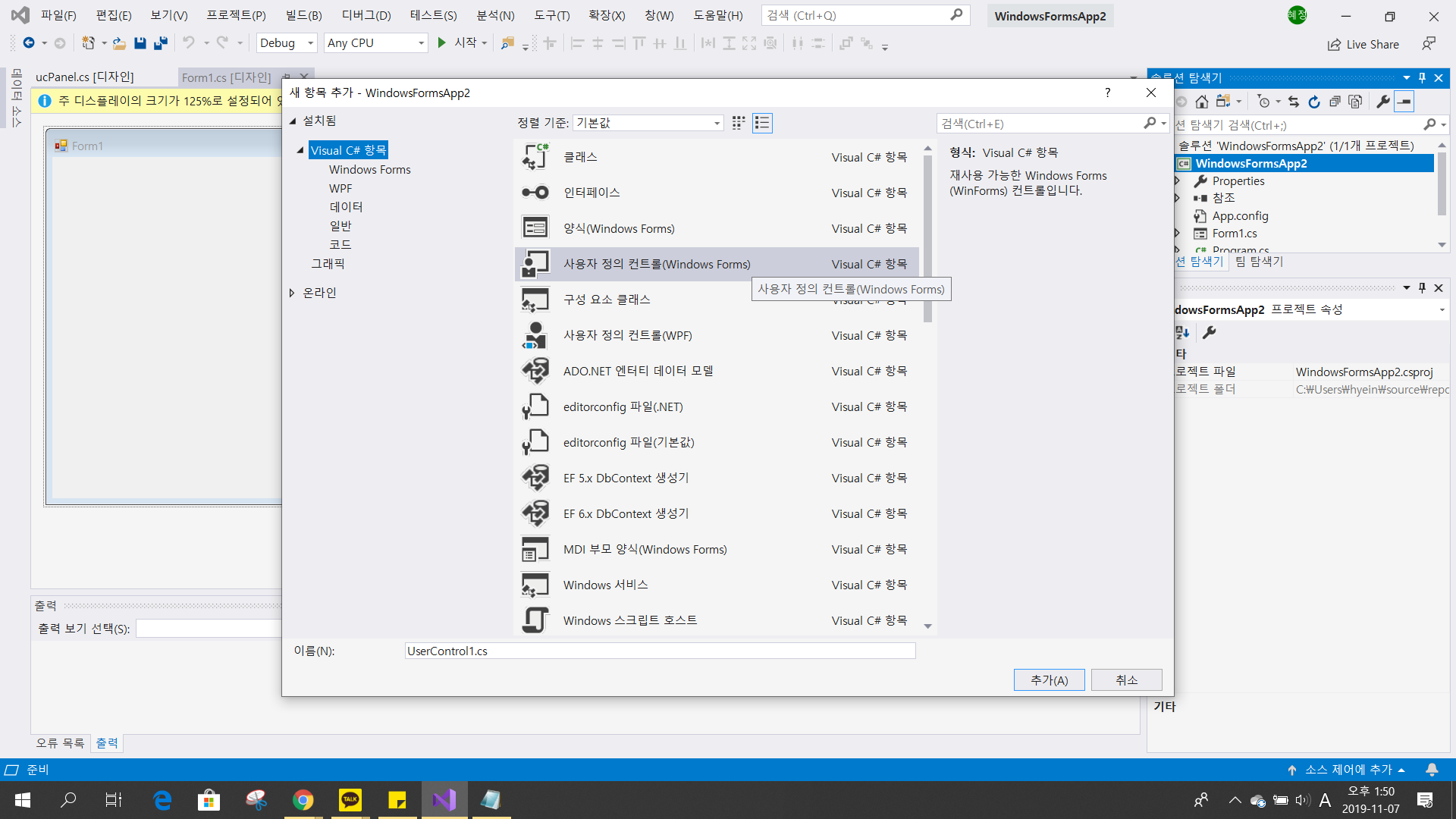
Task: Switch to medium icons view in dialog
Action: (x=738, y=123)
